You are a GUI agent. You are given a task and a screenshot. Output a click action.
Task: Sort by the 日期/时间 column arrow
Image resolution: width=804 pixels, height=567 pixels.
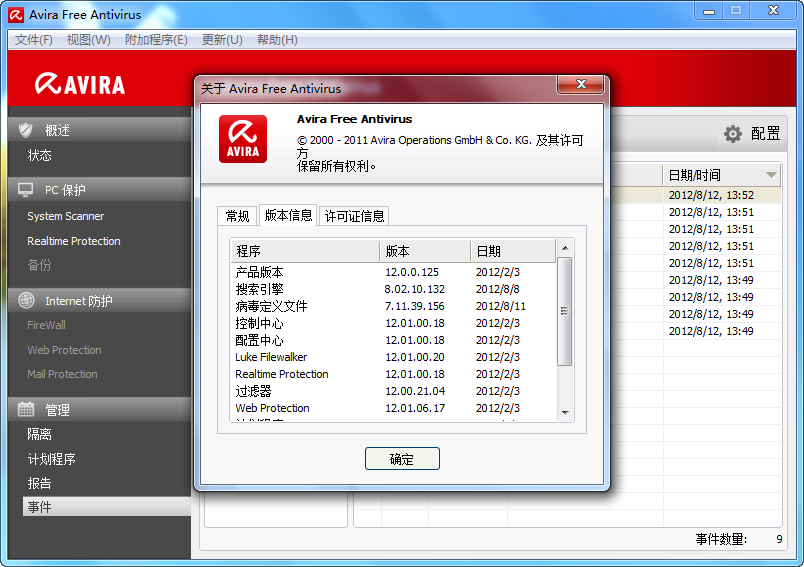coord(771,175)
